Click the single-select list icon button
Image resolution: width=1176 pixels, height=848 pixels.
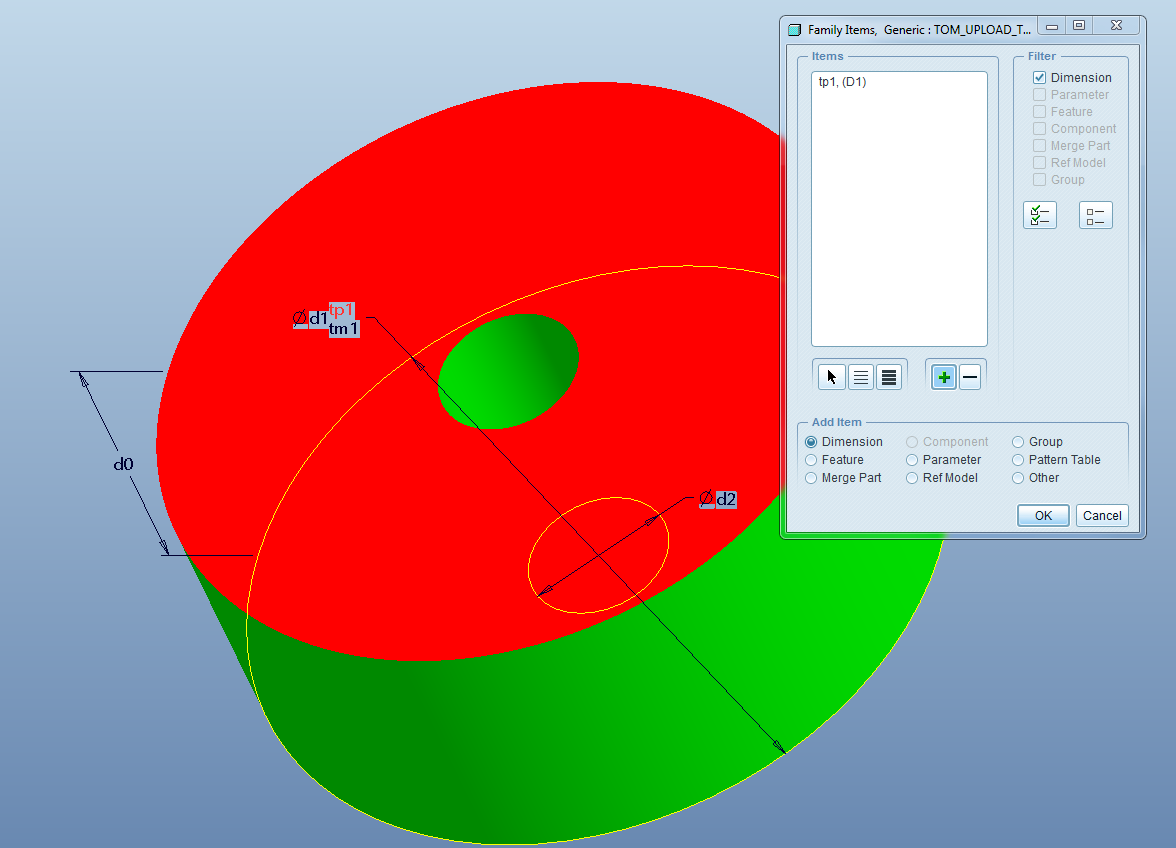pyautogui.click(x=860, y=377)
